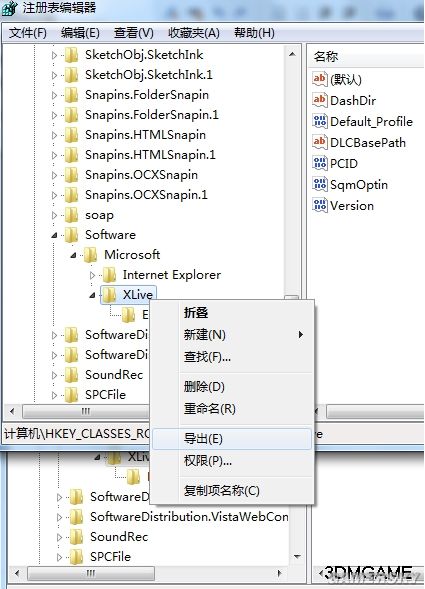Click the (默认) default value icon
The height and width of the screenshot is (589, 425).
(319, 79)
